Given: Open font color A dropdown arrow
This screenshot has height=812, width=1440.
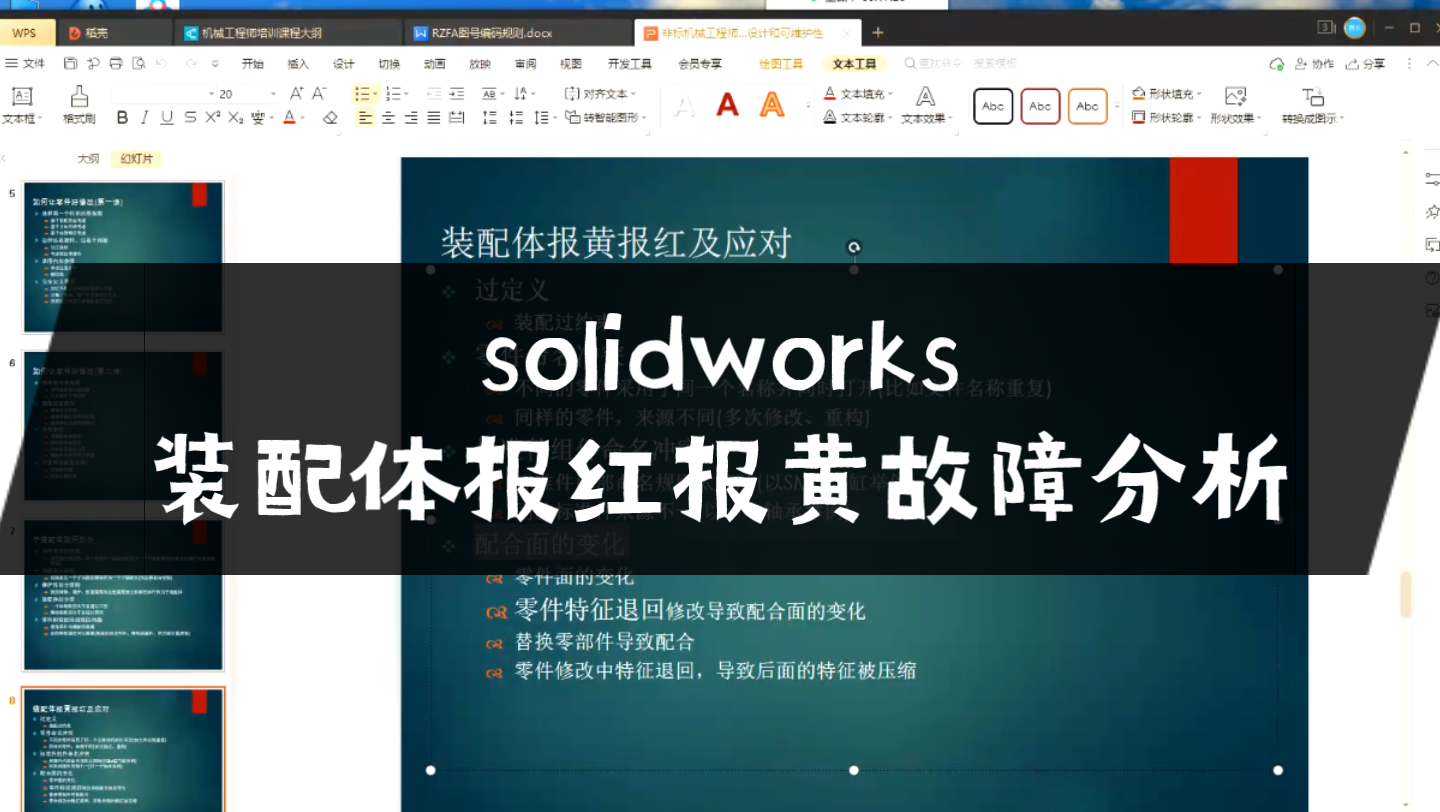Looking at the screenshot, I should [x=303, y=119].
